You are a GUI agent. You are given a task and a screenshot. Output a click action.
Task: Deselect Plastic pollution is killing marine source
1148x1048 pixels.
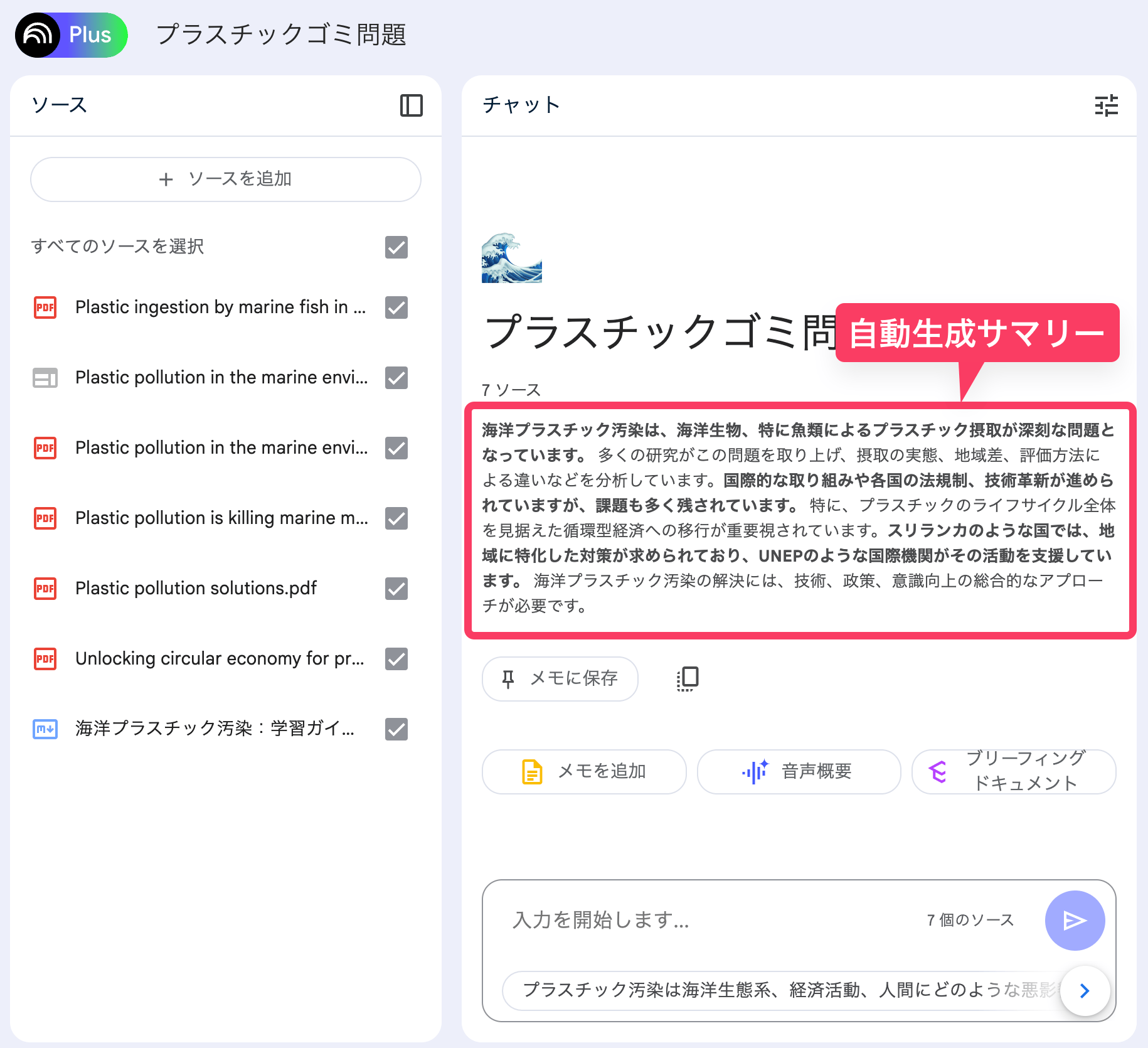396,518
